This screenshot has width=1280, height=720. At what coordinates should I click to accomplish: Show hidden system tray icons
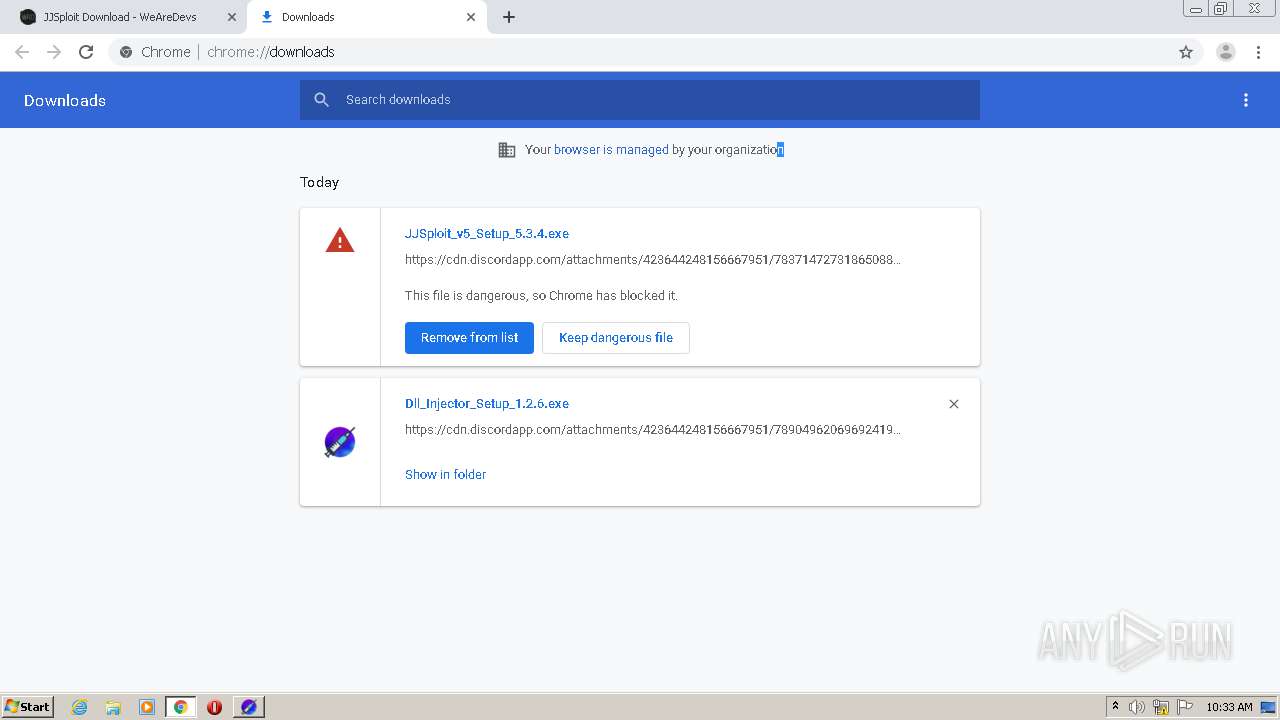(1115, 707)
